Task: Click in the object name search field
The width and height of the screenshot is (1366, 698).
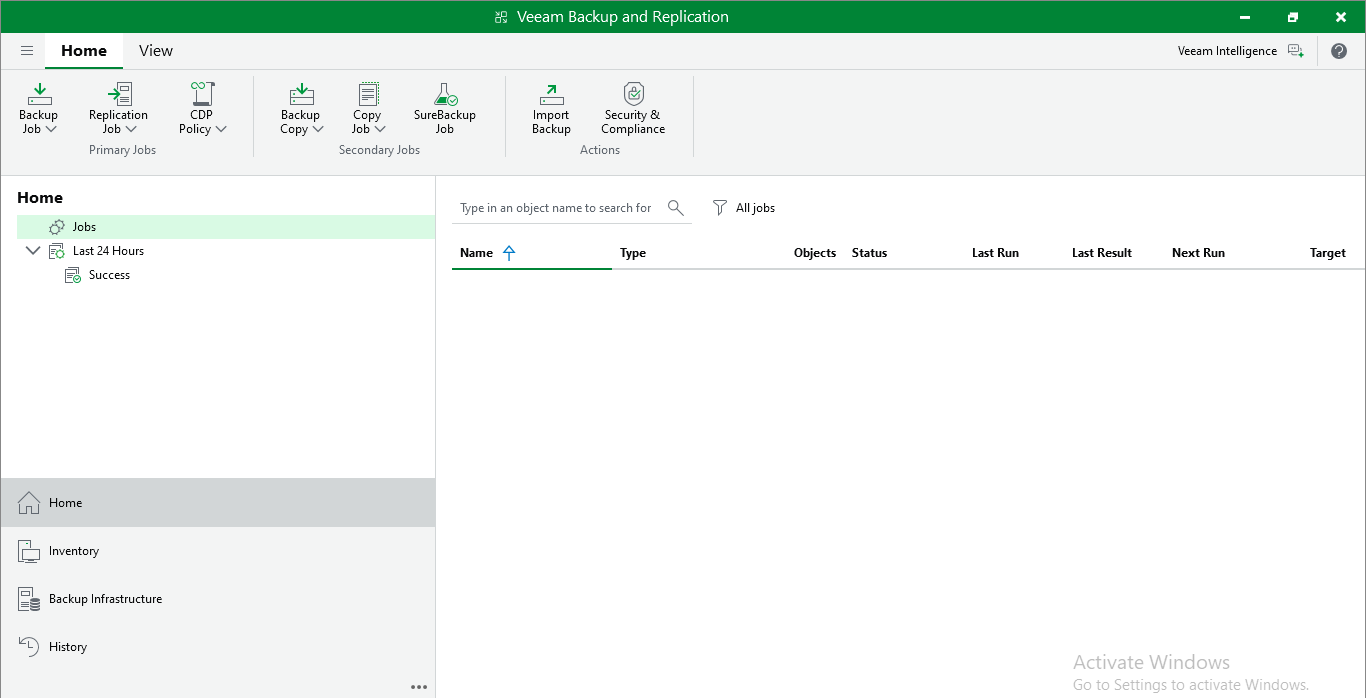Action: click(556, 208)
